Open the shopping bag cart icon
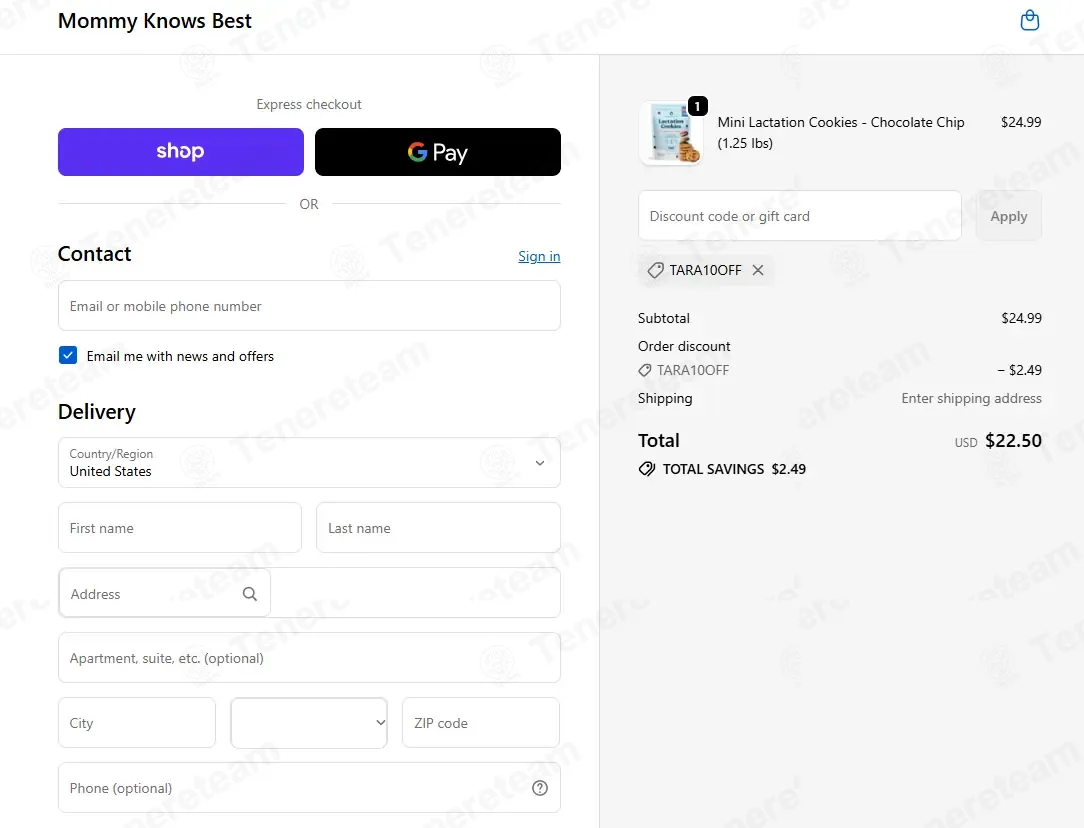Image resolution: width=1084 pixels, height=828 pixels. (1029, 20)
